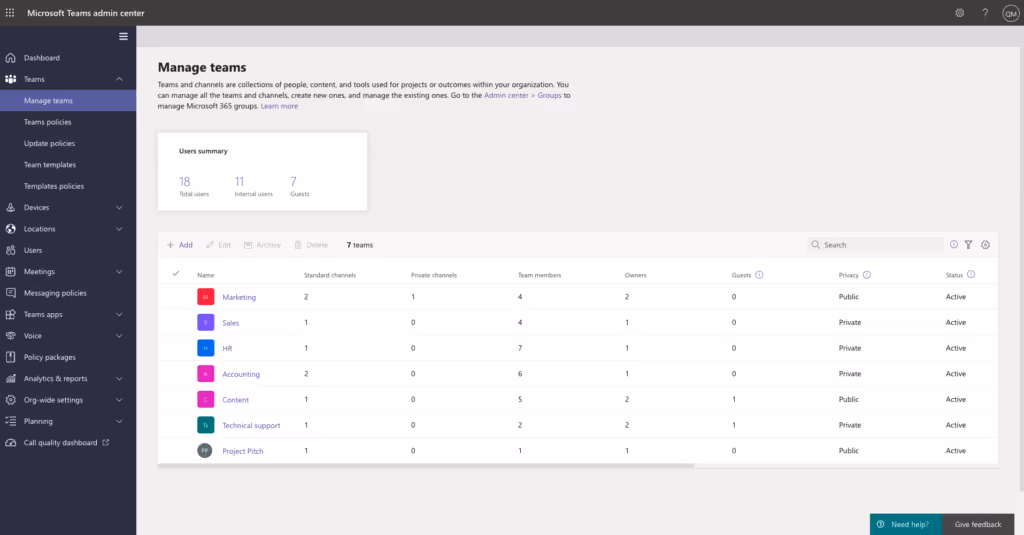This screenshot has height=535, width=1024.
Task: Open the Technical support team link
Action: (251, 425)
